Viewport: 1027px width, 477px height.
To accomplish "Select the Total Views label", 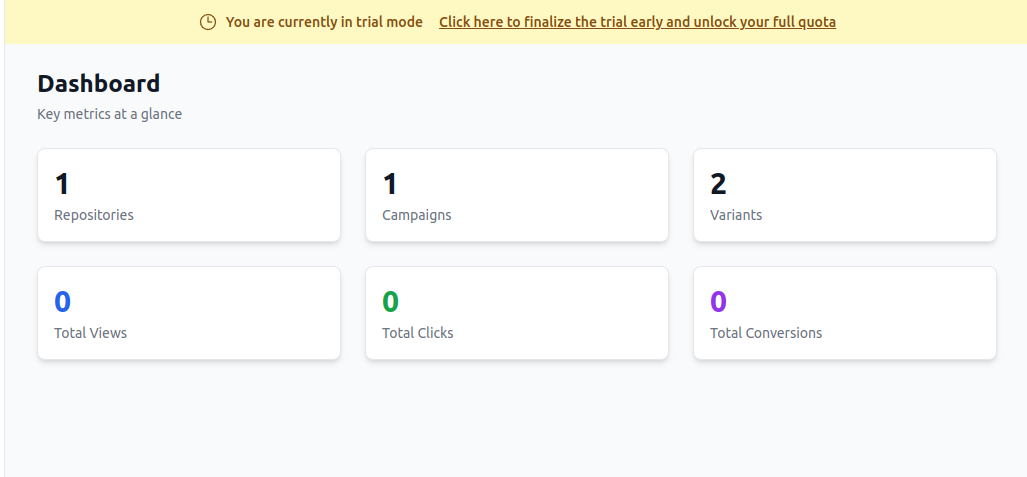I will pos(90,333).
